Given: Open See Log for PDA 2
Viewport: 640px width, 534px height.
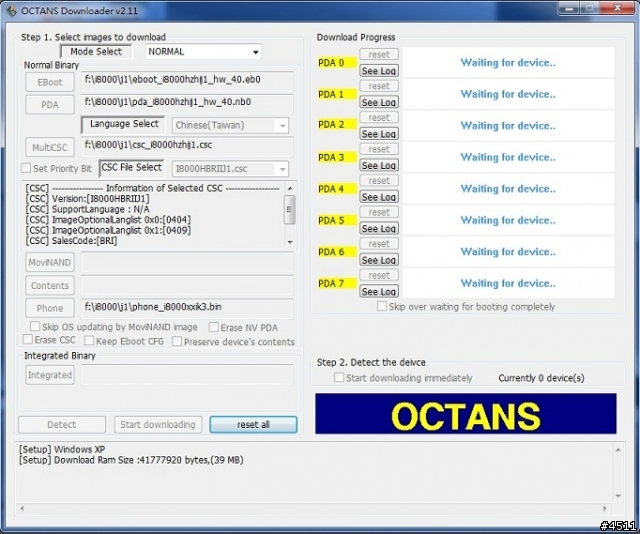Looking at the screenshot, I should 379,134.
